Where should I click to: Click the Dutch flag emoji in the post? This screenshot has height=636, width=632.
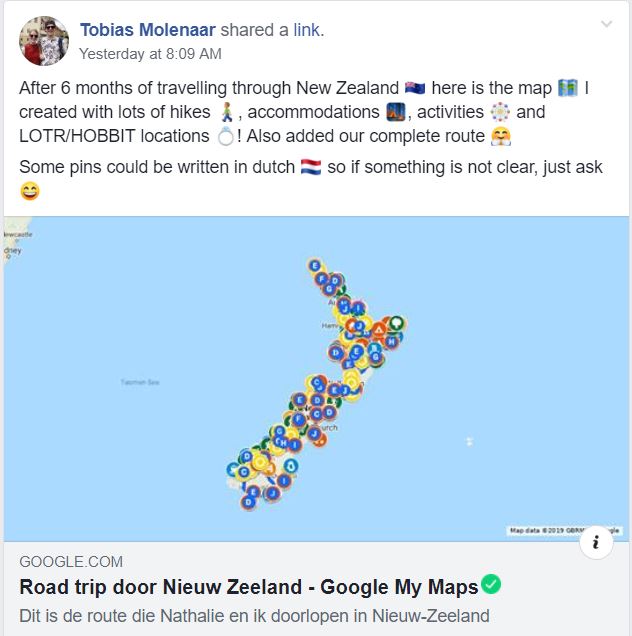(x=310, y=167)
